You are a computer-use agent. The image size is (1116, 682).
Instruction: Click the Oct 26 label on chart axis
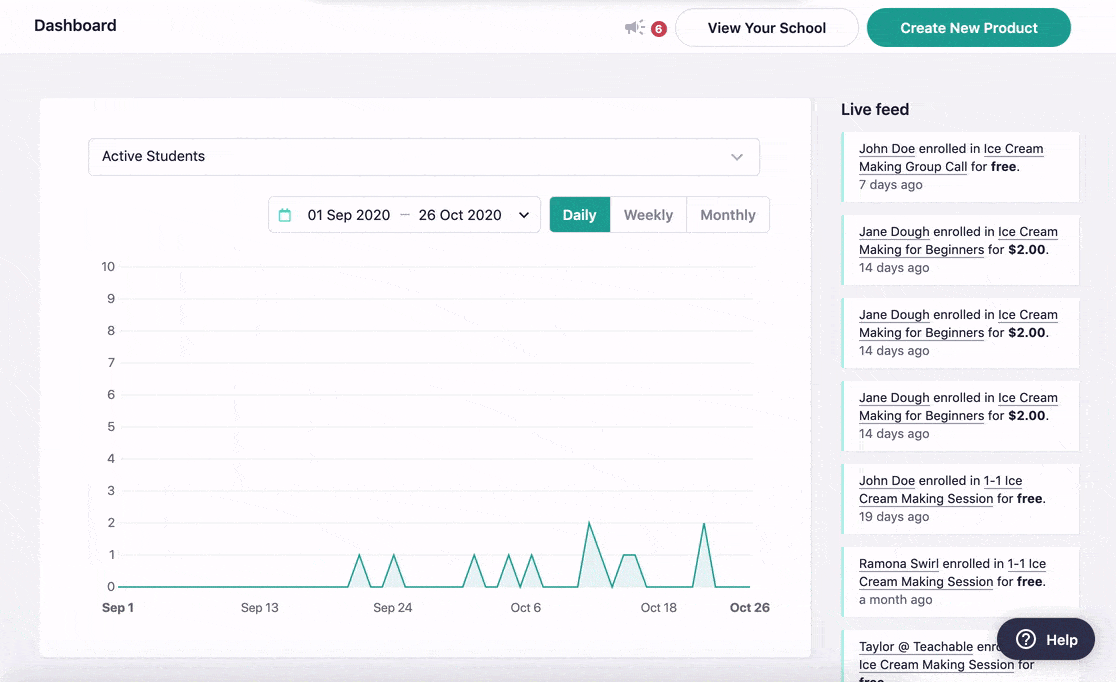749,608
